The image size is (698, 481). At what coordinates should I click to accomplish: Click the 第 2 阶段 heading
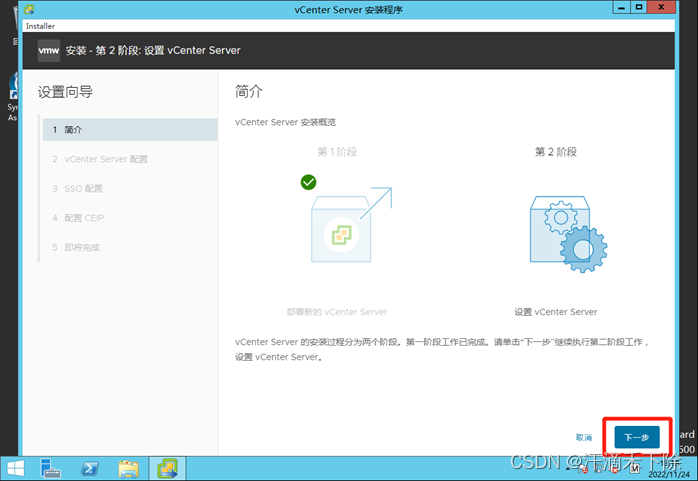pos(556,152)
